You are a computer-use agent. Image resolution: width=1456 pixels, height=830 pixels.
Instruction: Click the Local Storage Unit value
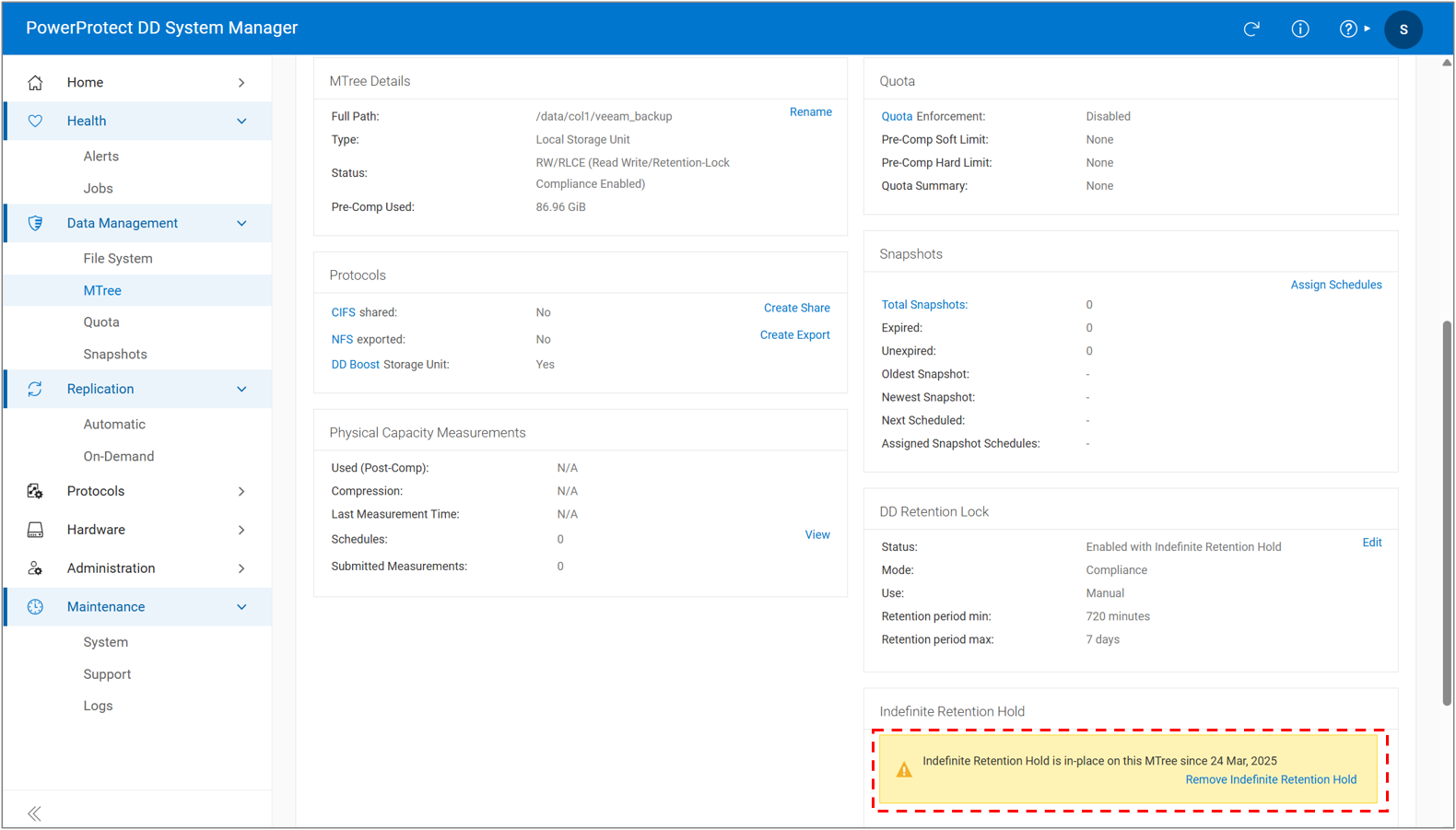[x=582, y=140]
